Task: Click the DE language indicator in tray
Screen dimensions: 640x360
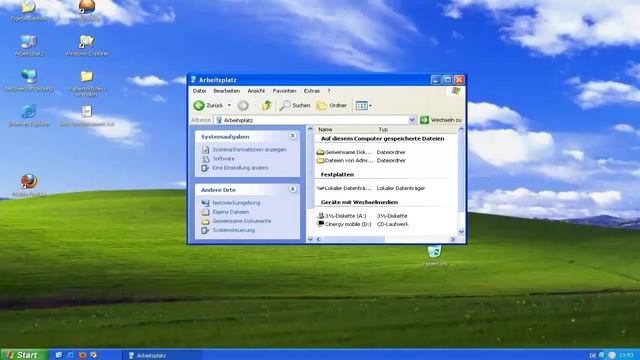Action: pyautogui.click(x=593, y=356)
